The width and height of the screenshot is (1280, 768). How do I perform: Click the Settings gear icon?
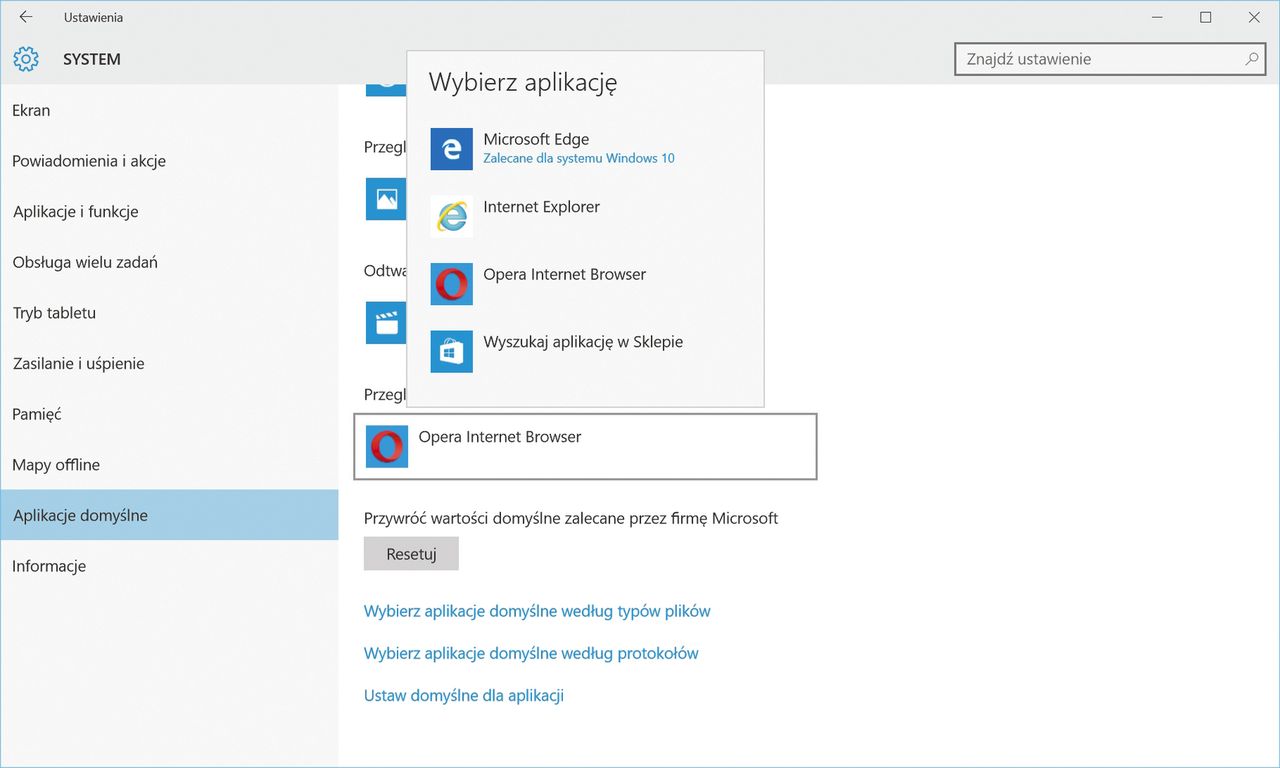coord(26,59)
